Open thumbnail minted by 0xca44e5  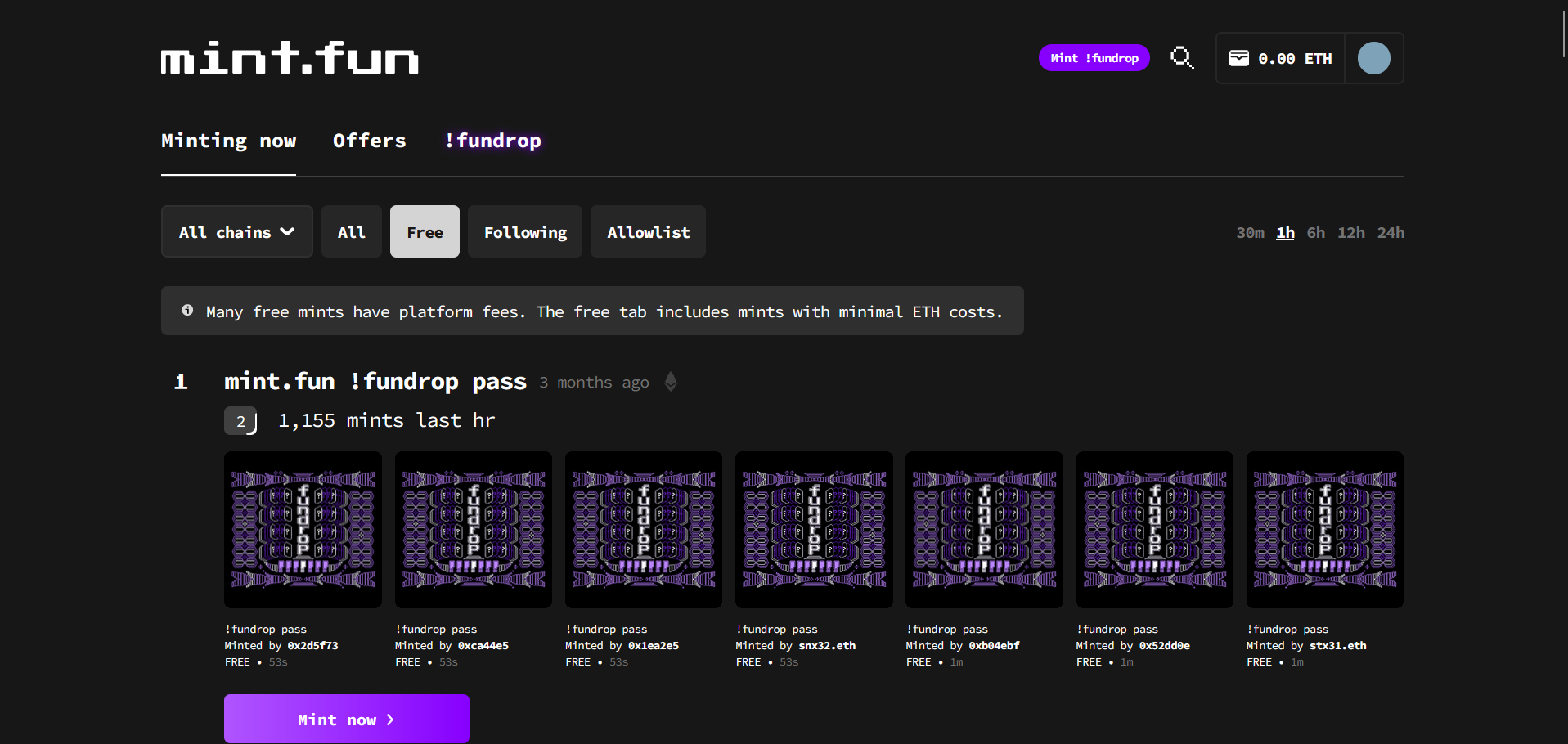(474, 530)
